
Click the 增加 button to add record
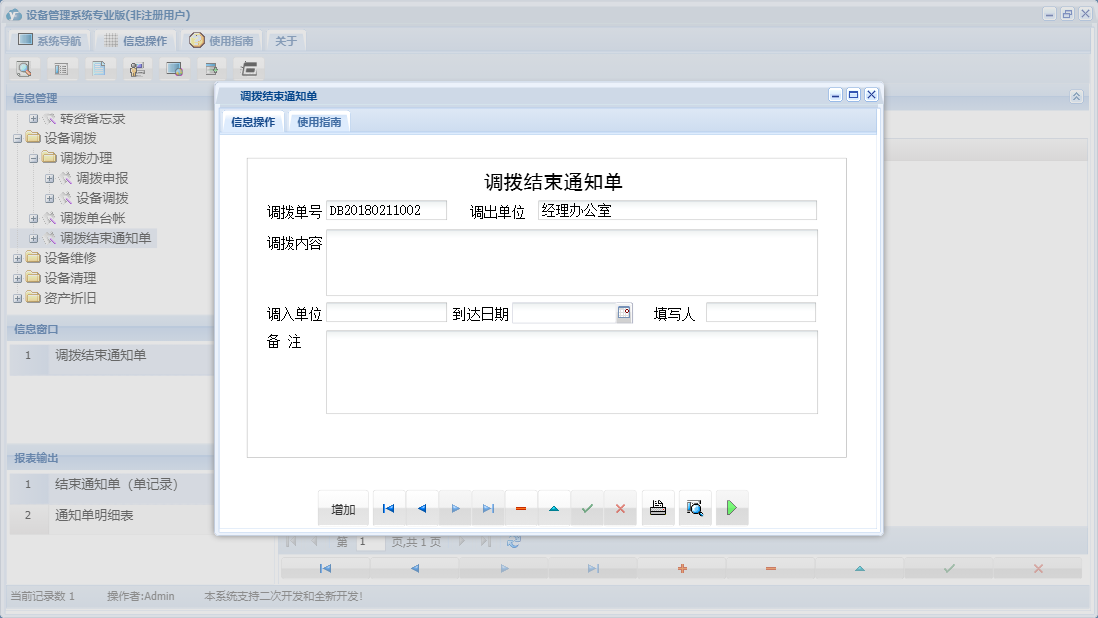click(343, 508)
